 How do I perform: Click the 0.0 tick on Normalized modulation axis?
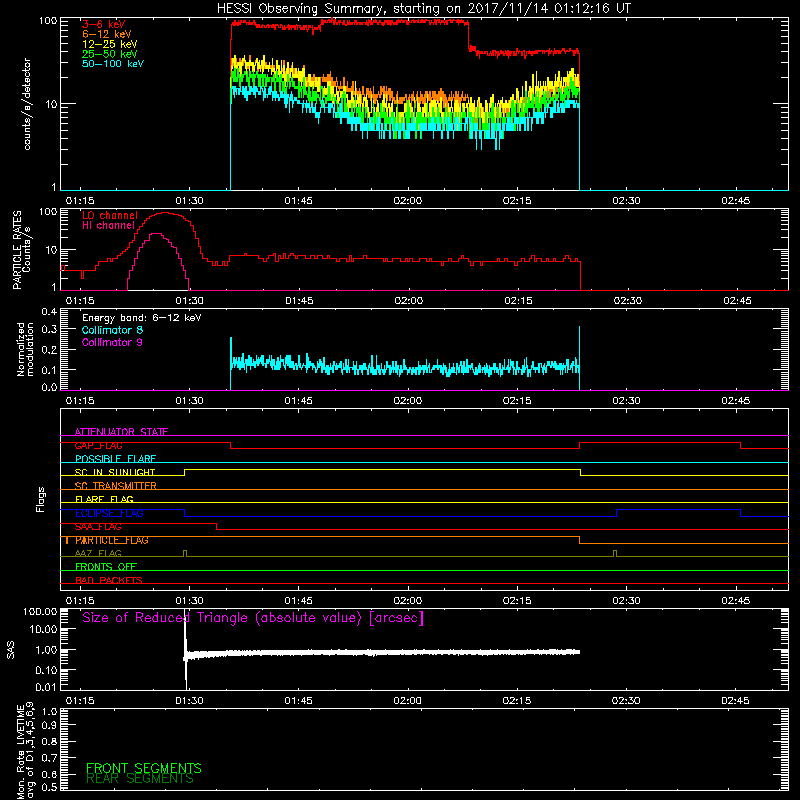pyautogui.click(x=49, y=387)
